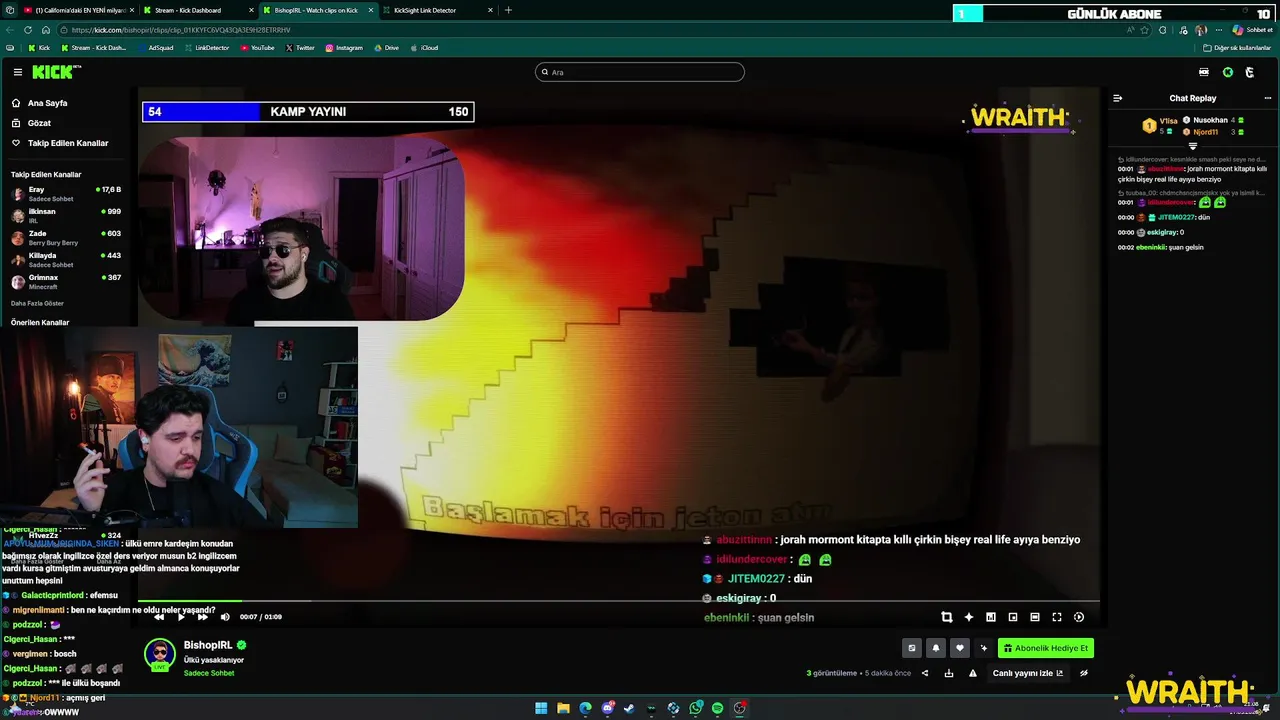Reload the page
This screenshot has width=1280, height=720.
[x=28, y=30]
